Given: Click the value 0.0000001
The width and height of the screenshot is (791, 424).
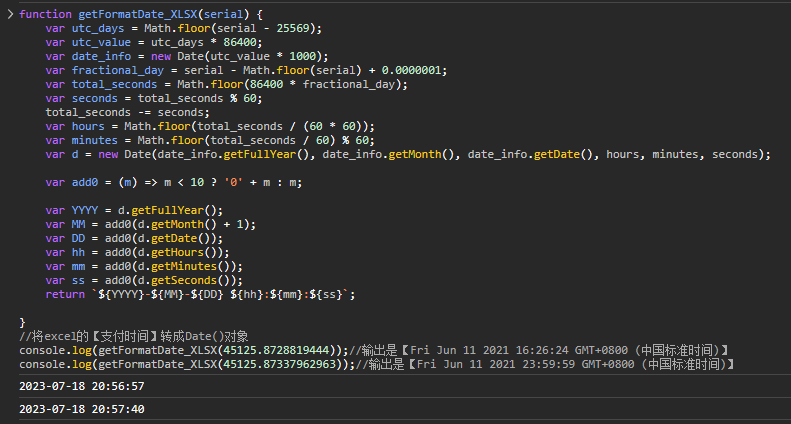Looking at the screenshot, I should pos(411,70).
